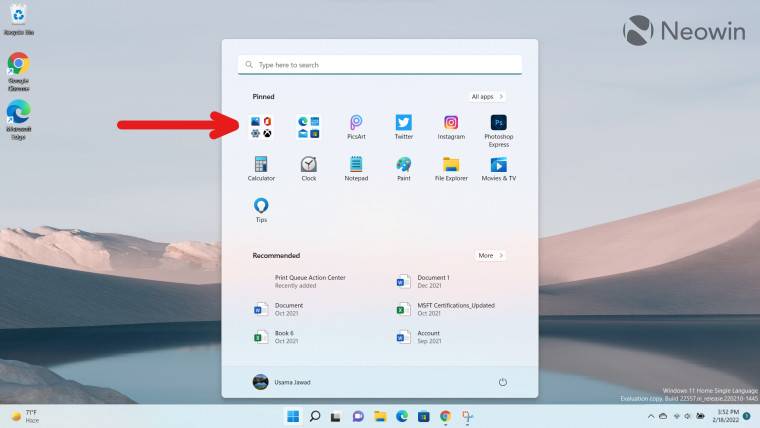760x428 pixels.
Task: Click the Type here to search field
Action: point(380,64)
